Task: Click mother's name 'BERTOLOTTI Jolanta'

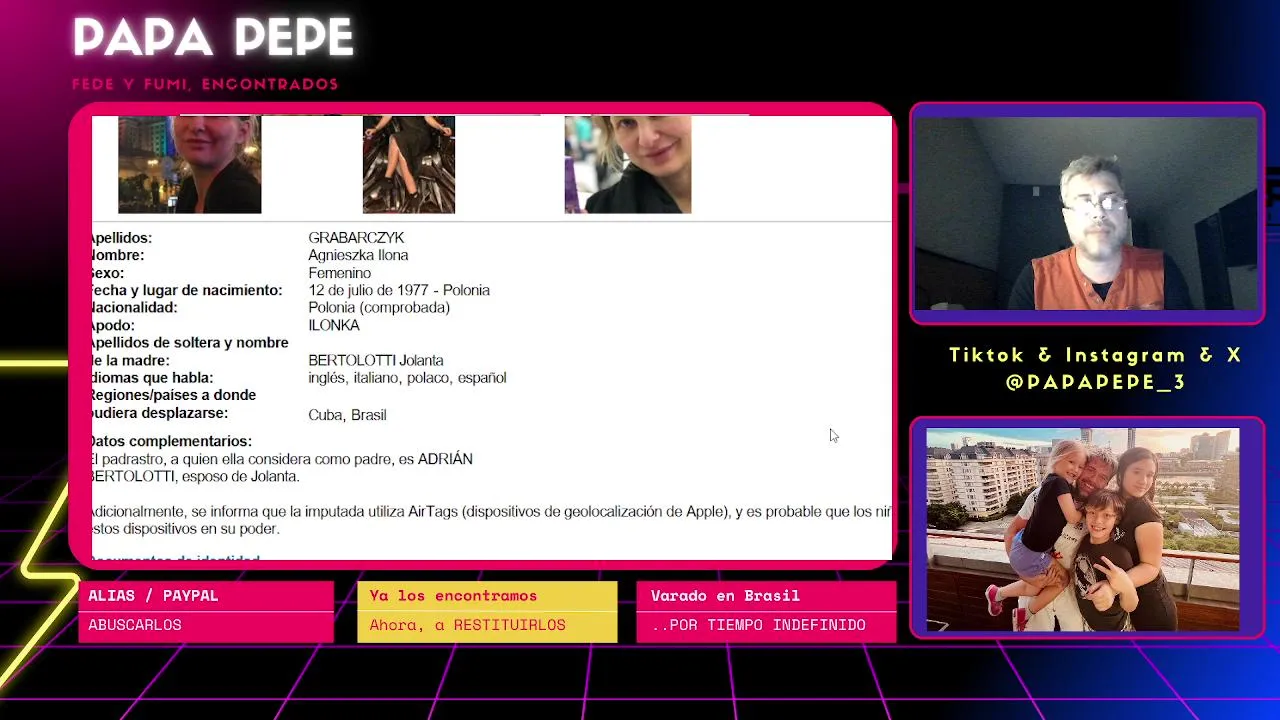Action: (375, 360)
